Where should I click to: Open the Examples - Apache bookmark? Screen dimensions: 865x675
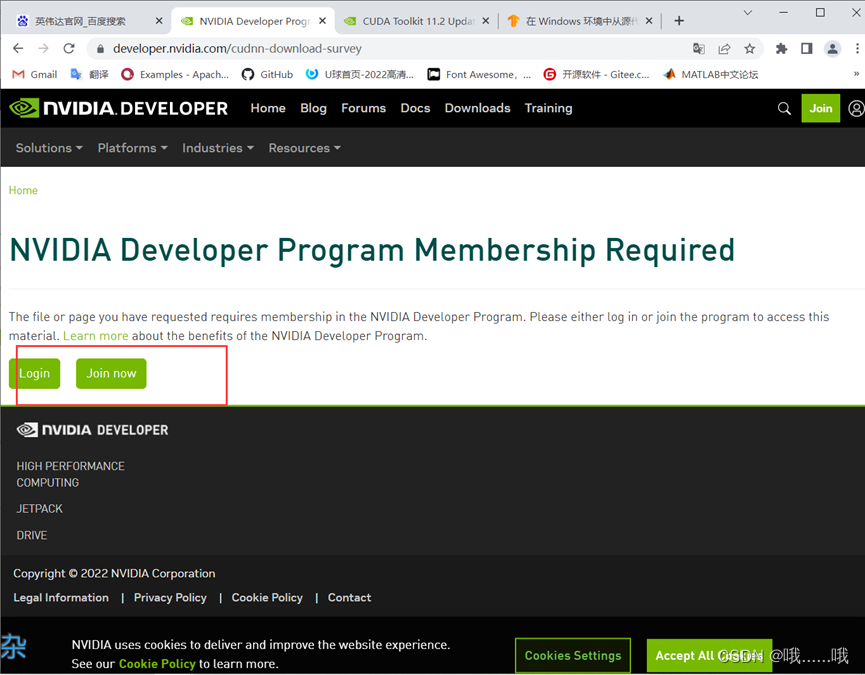[175, 74]
